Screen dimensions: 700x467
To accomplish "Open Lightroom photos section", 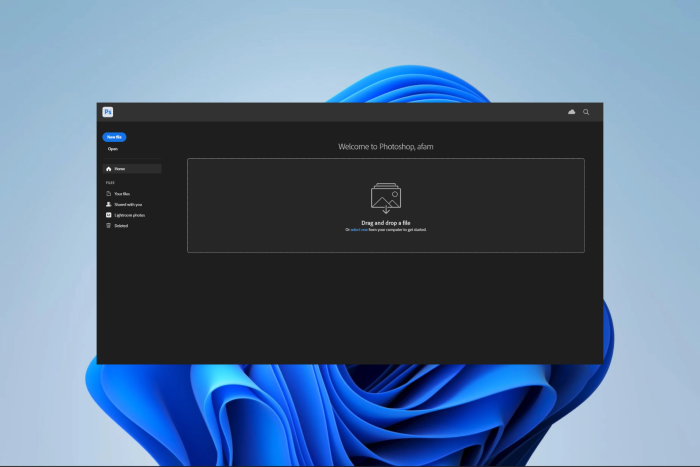I will (x=129, y=215).
